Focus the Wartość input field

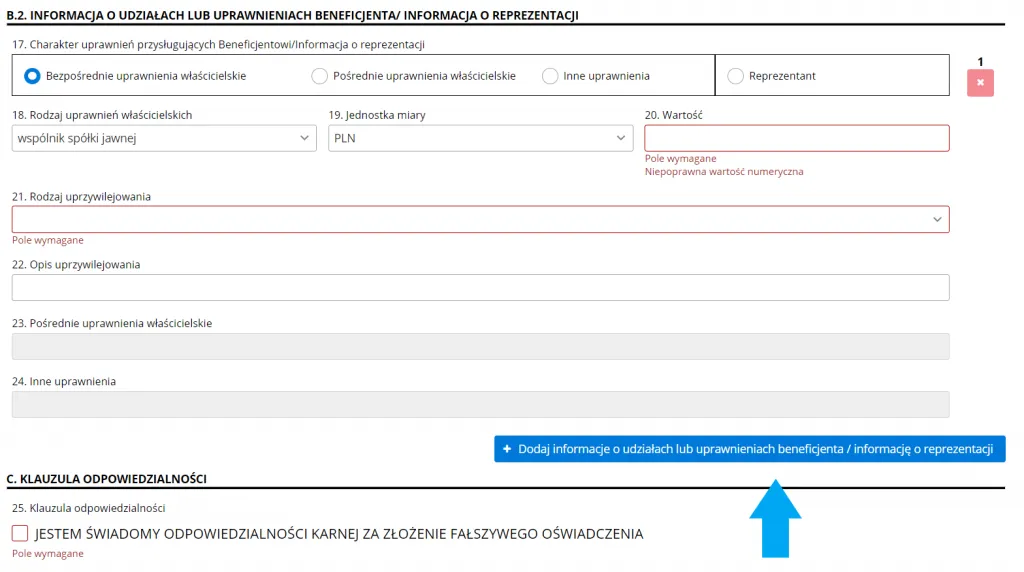click(796, 138)
